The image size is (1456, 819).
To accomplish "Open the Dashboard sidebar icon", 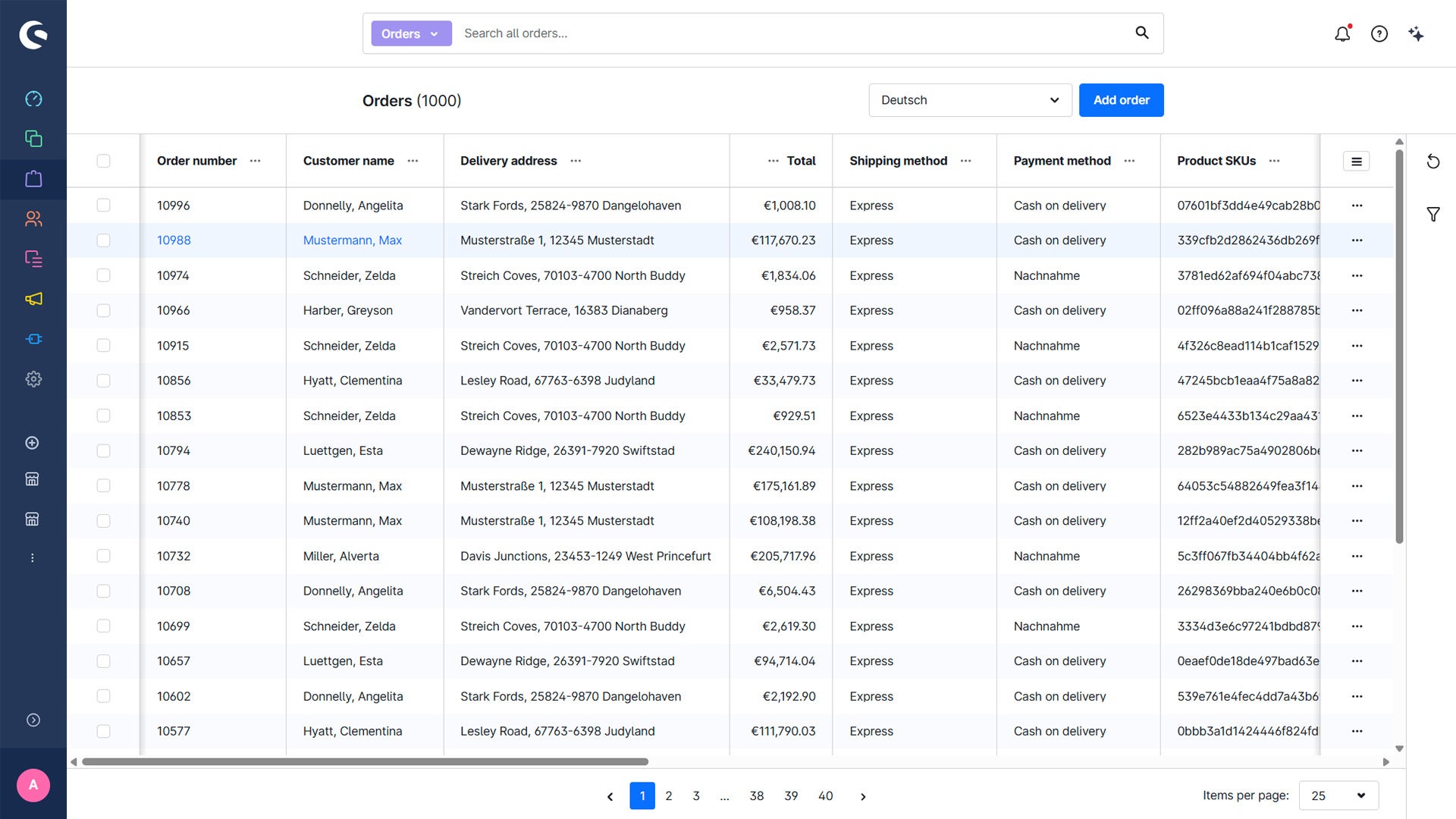I will pos(33,99).
